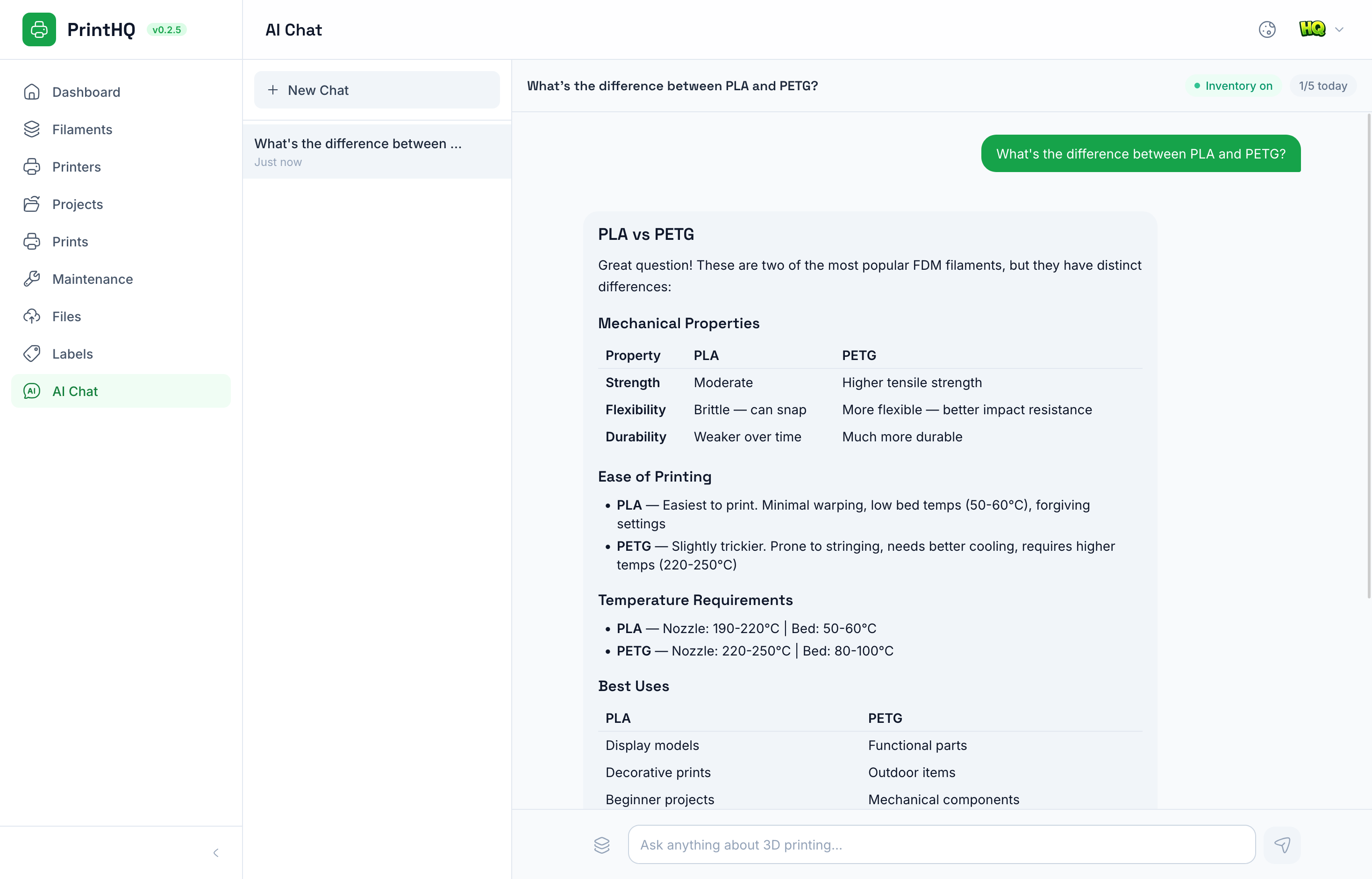
Task: Click the PrintHQ printer logo
Action: (x=39, y=29)
